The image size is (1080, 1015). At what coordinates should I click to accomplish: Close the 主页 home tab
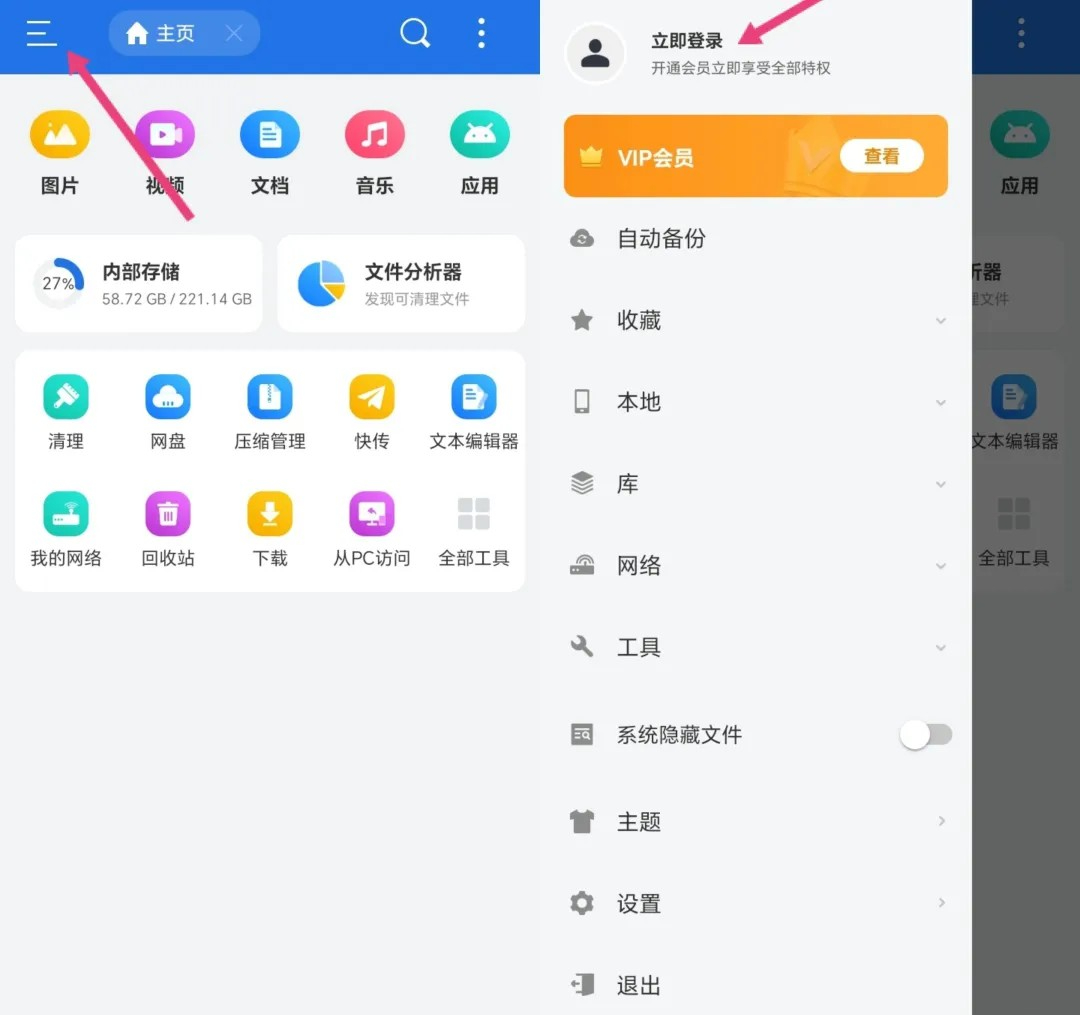tap(234, 34)
